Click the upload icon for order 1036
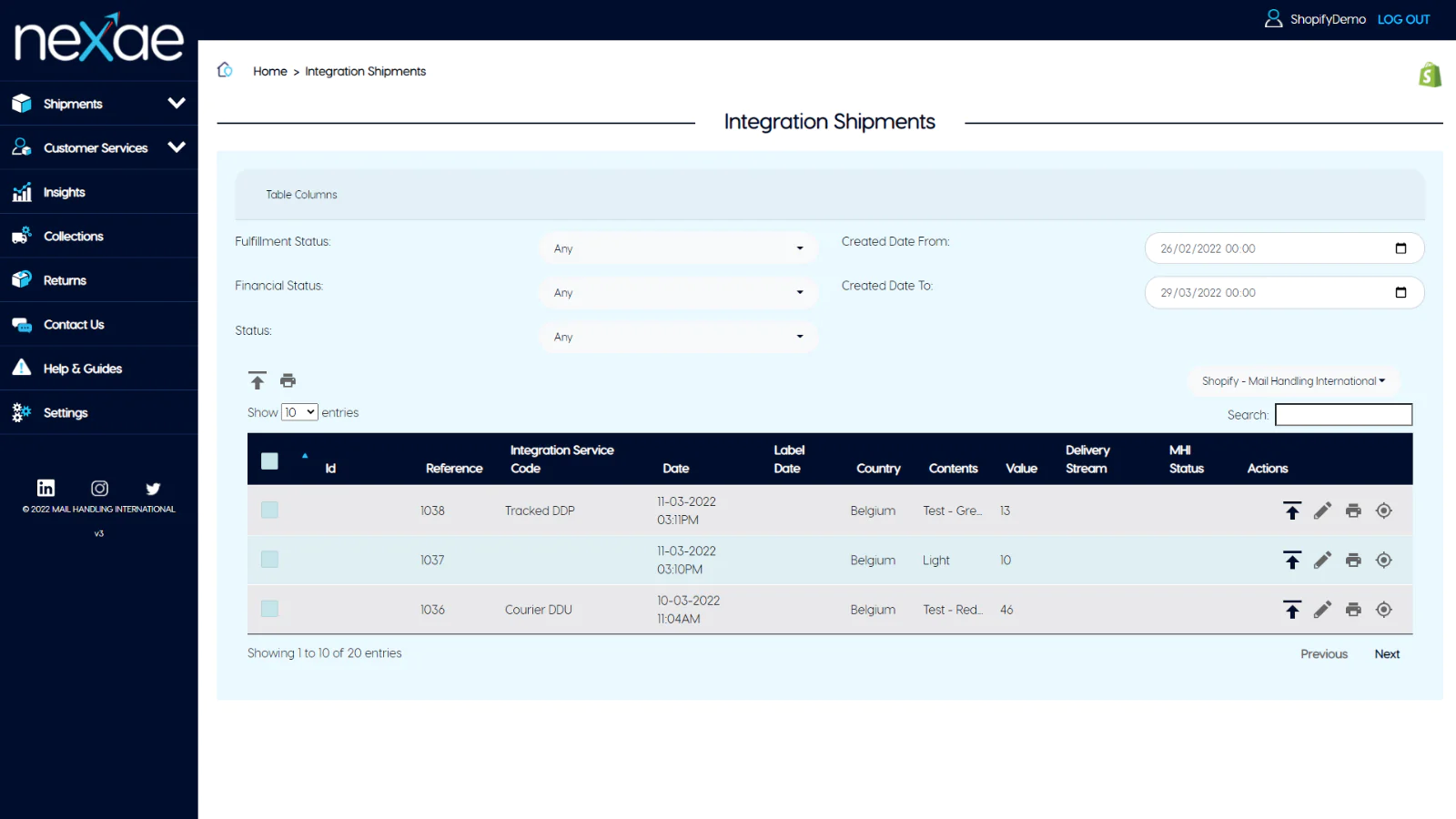This screenshot has width=1456, height=819. 1292,610
